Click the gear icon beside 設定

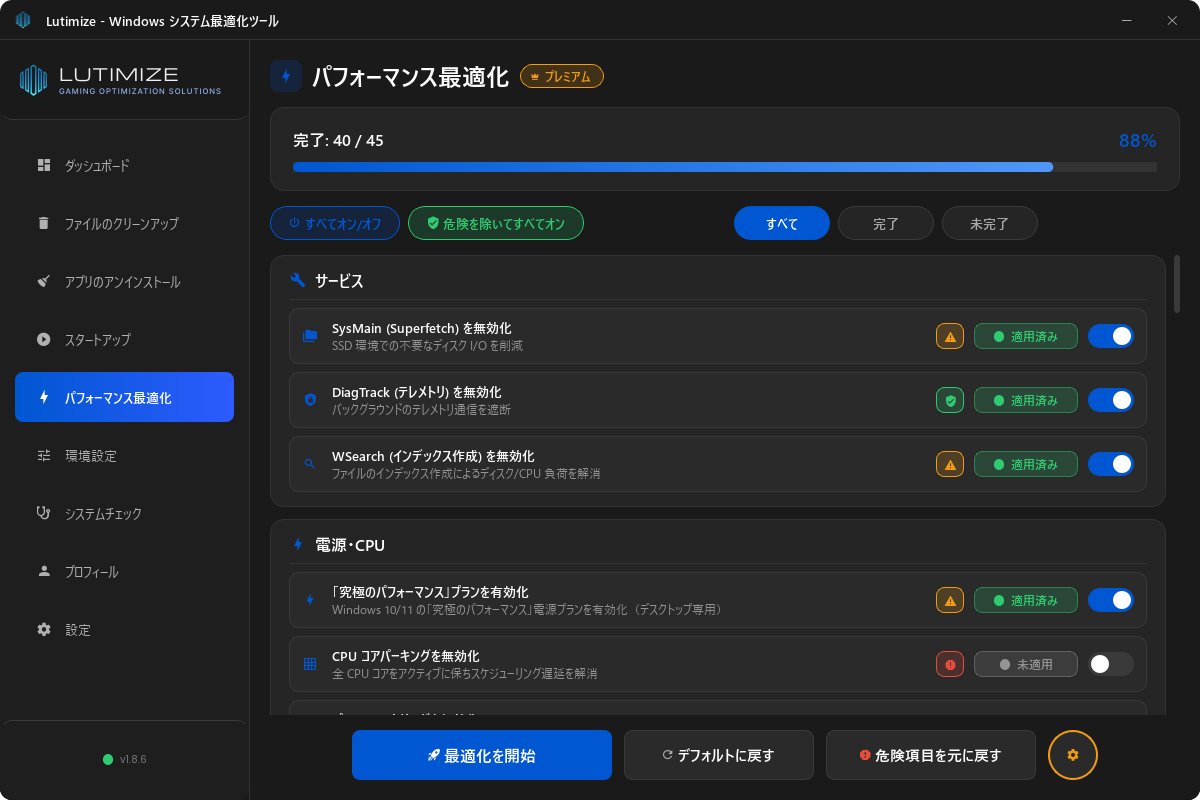[x=43, y=629]
